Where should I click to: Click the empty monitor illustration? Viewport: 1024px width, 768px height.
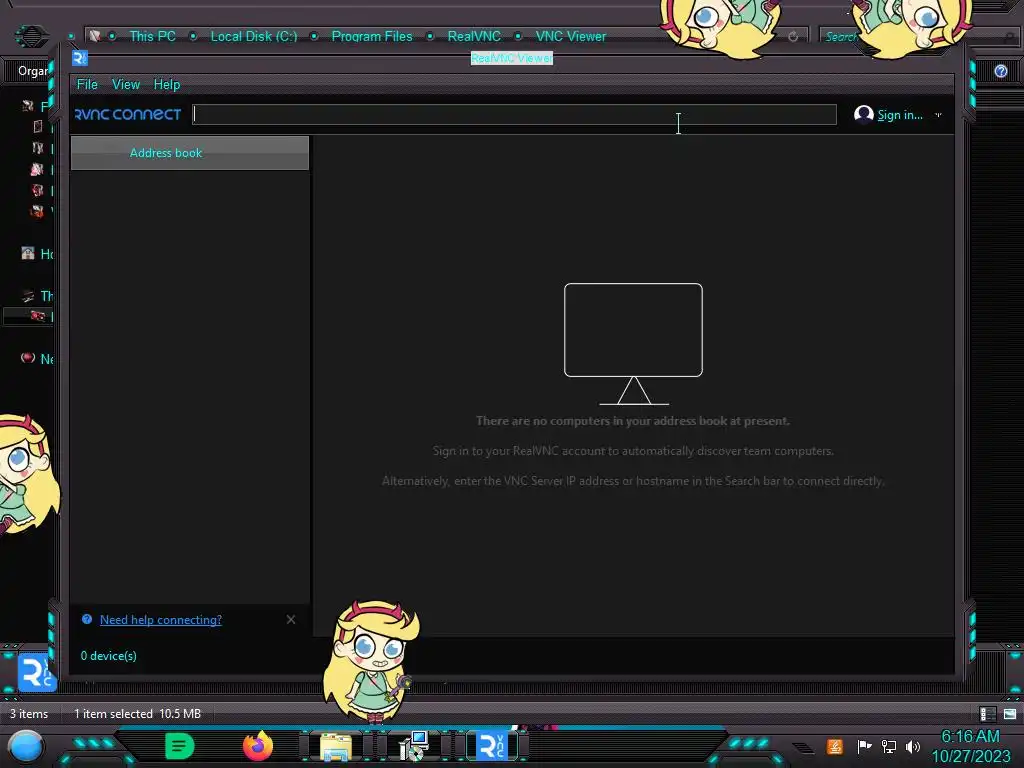click(x=633, y=344)
